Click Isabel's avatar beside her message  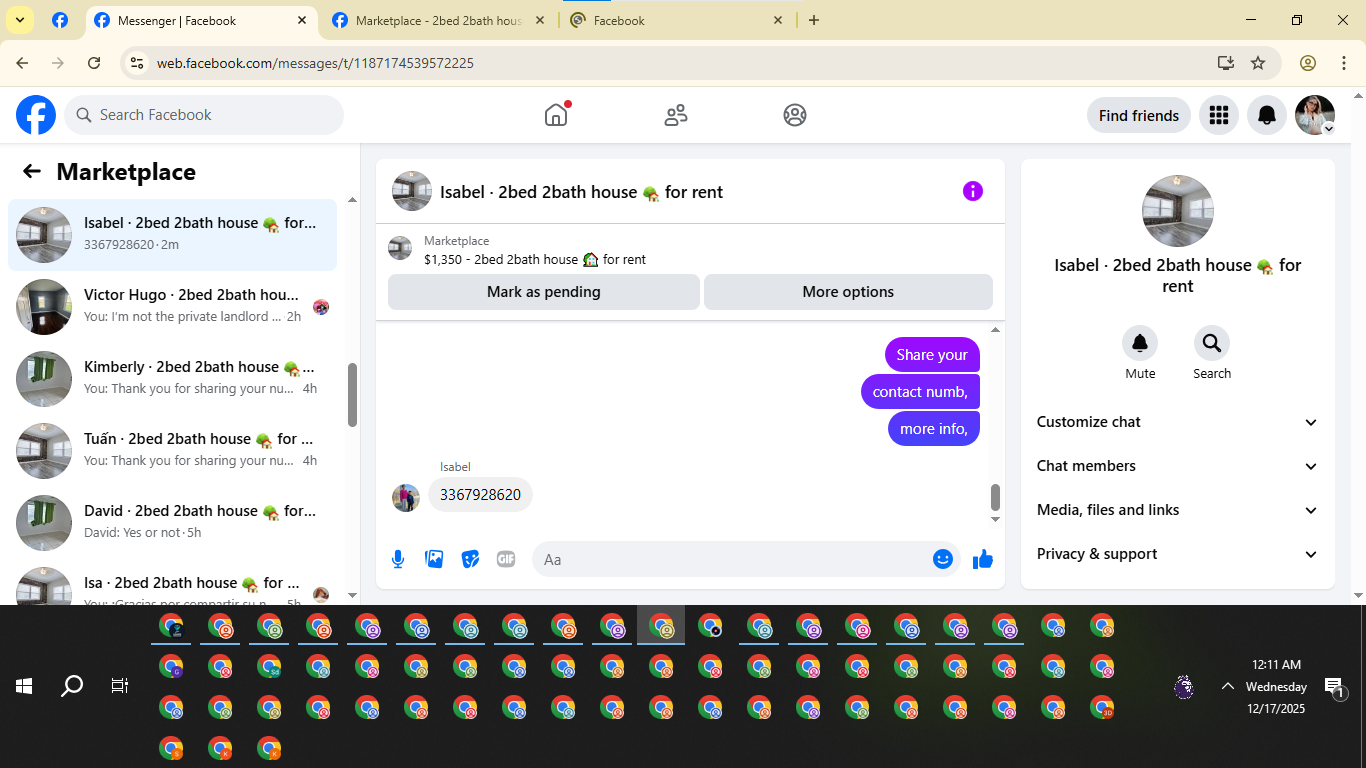[406, 498]
